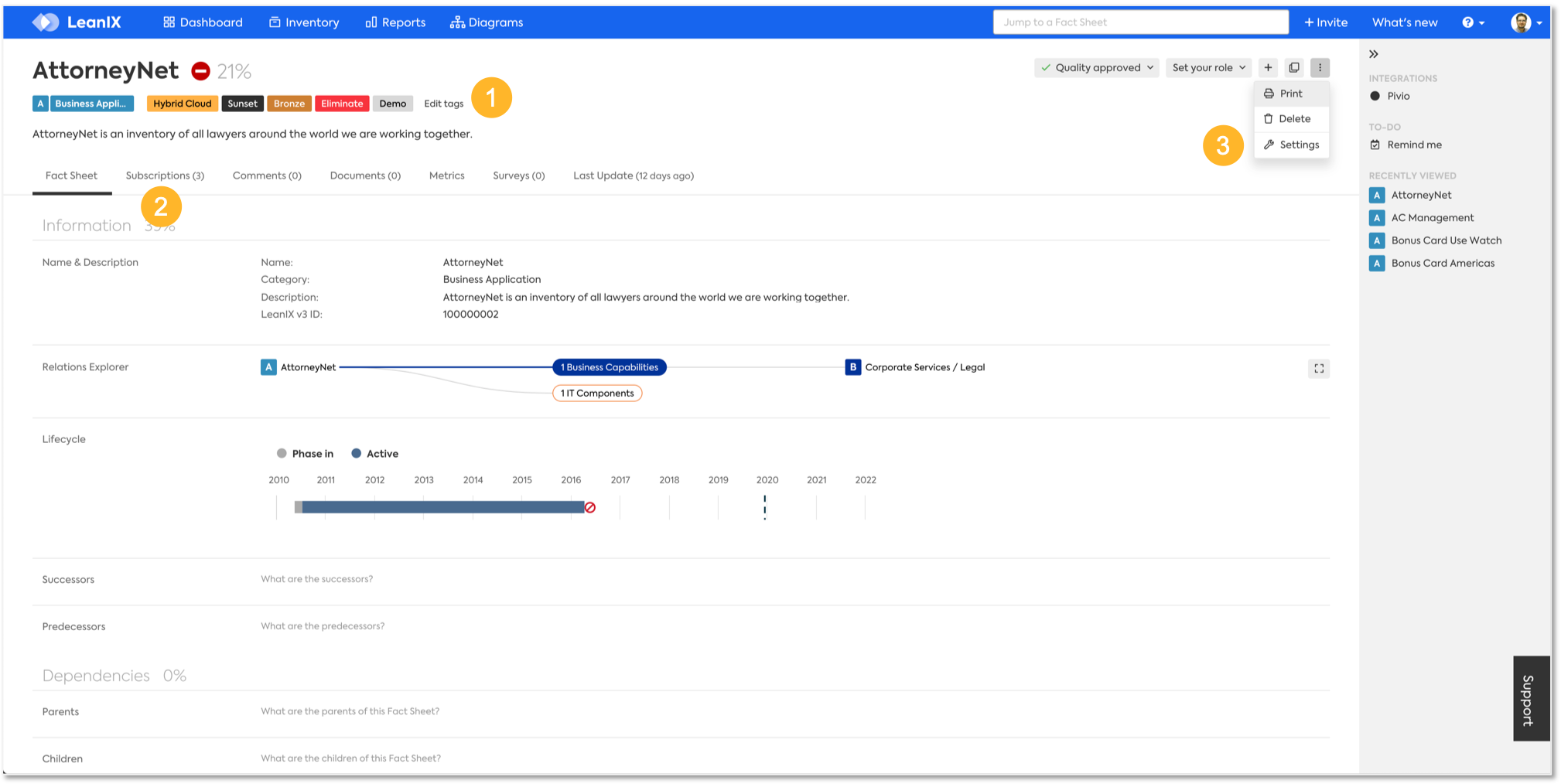Open the Documents (0) tab

365,176
